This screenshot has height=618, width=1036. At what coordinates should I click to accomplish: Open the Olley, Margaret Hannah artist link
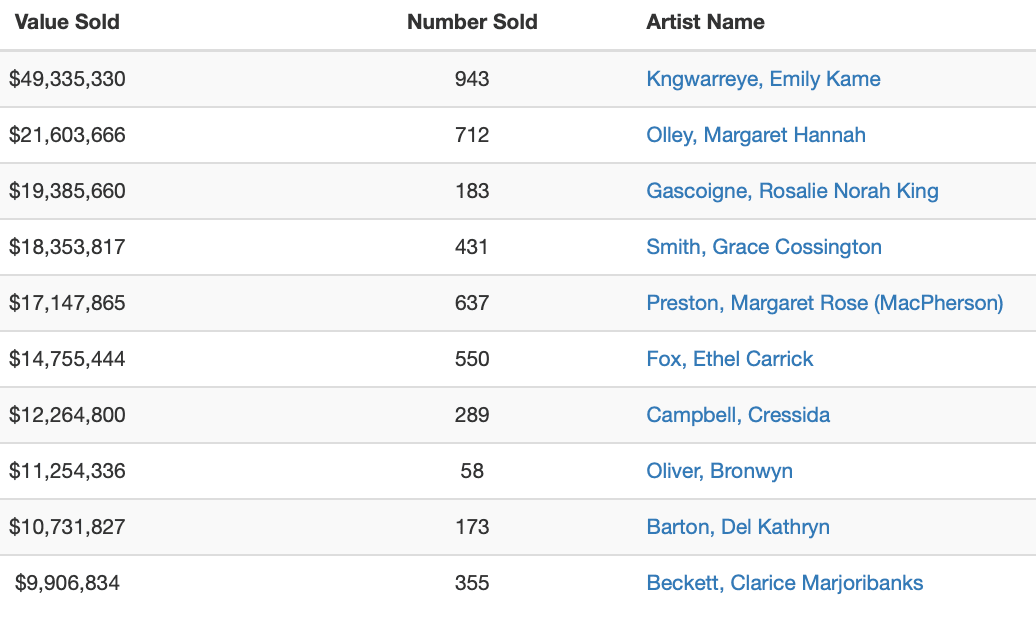point(756,135)
